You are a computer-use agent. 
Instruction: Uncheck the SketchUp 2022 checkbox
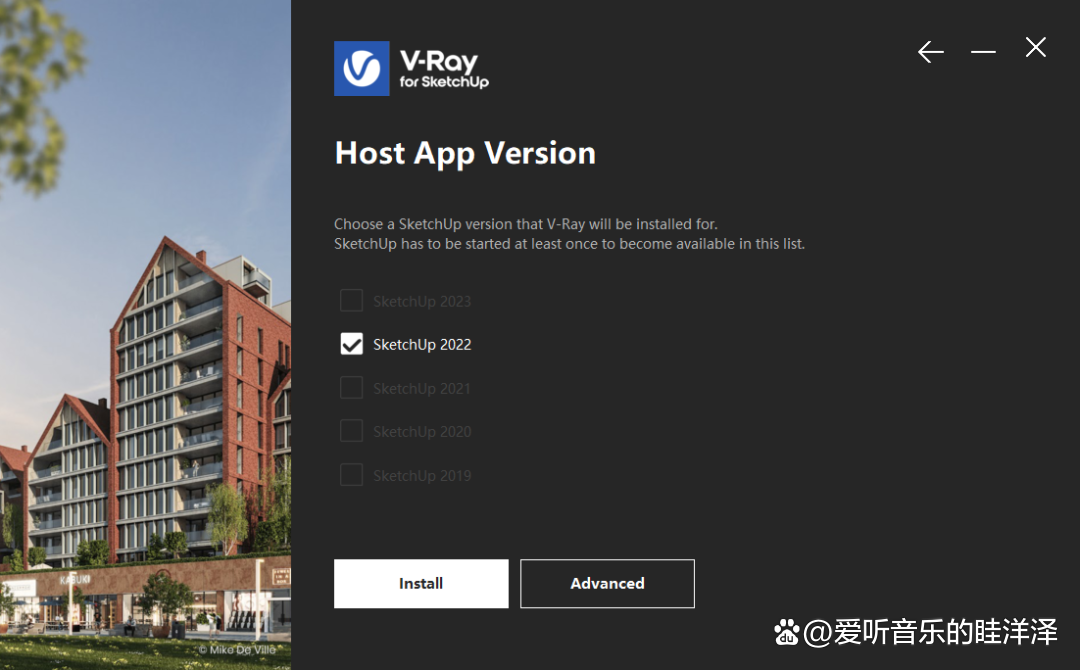tap(351, 344)
